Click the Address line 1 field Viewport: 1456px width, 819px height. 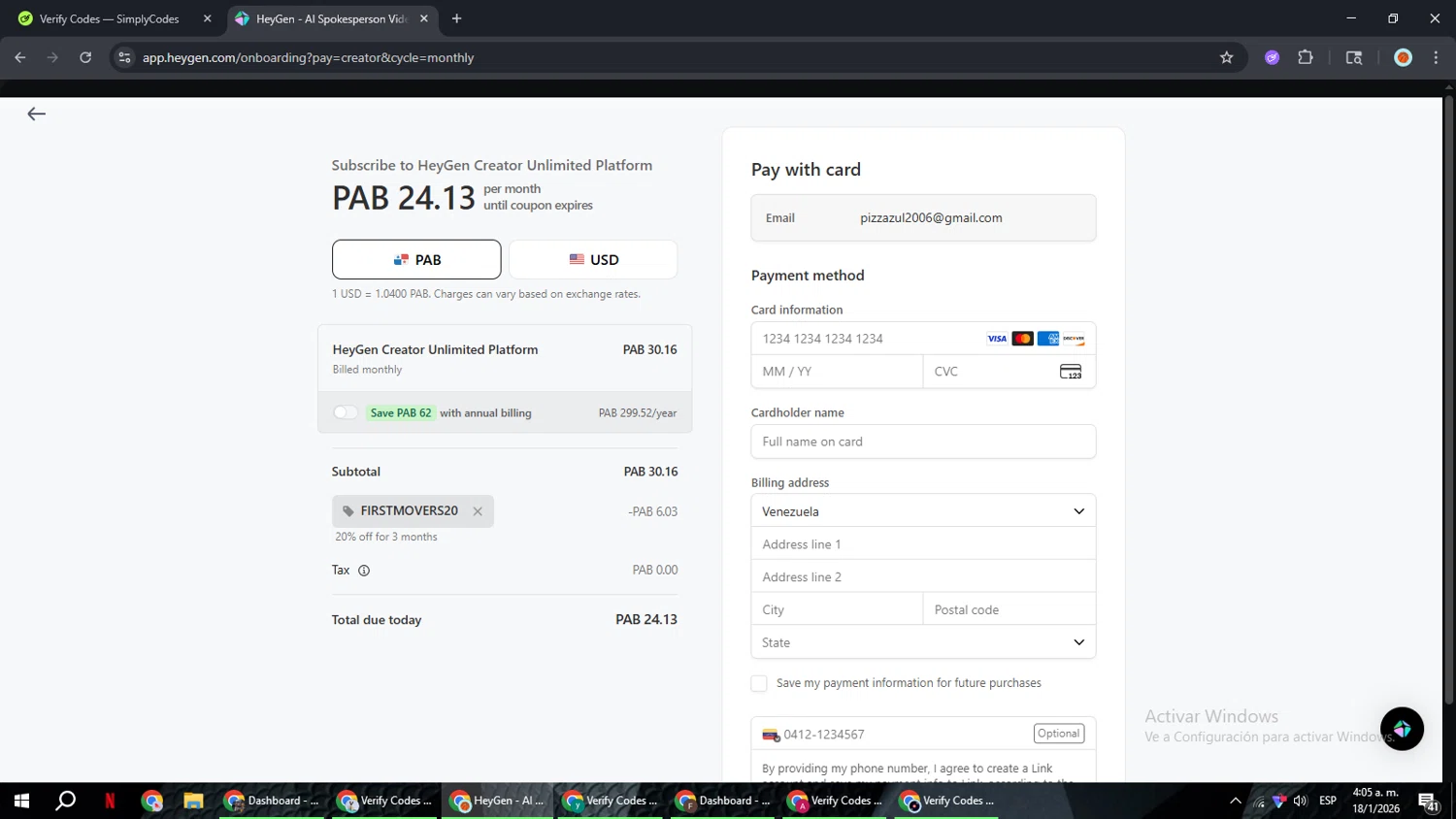[x=923, y=544]
